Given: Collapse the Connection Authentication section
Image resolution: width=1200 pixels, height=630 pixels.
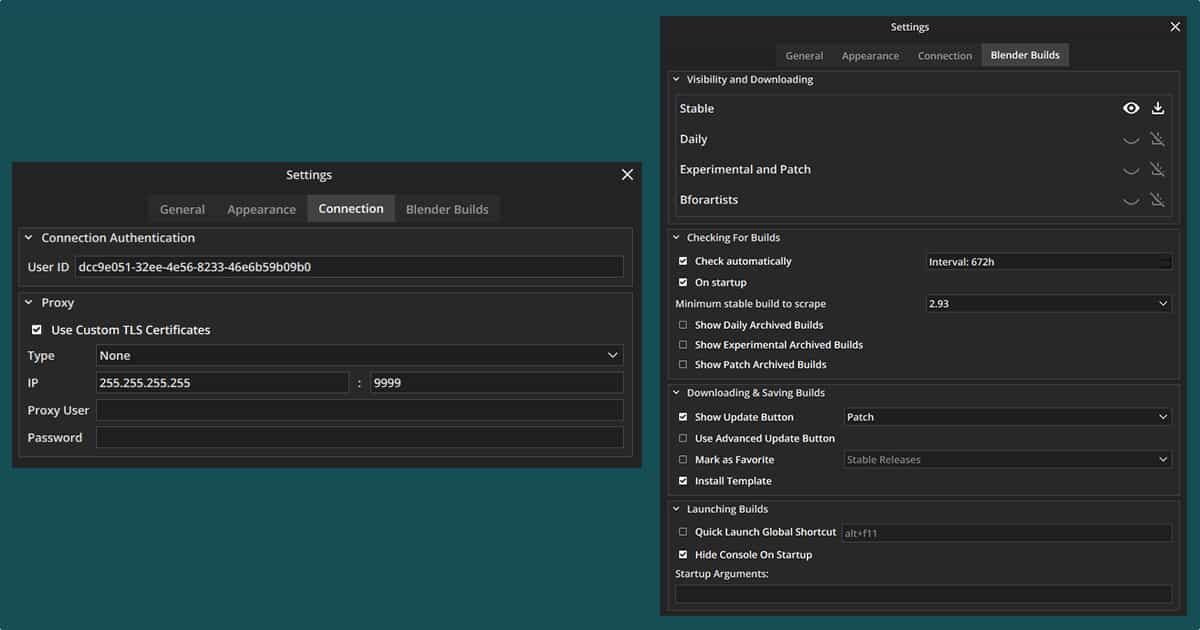Looking at the screenshot, I should click(28, 238).
